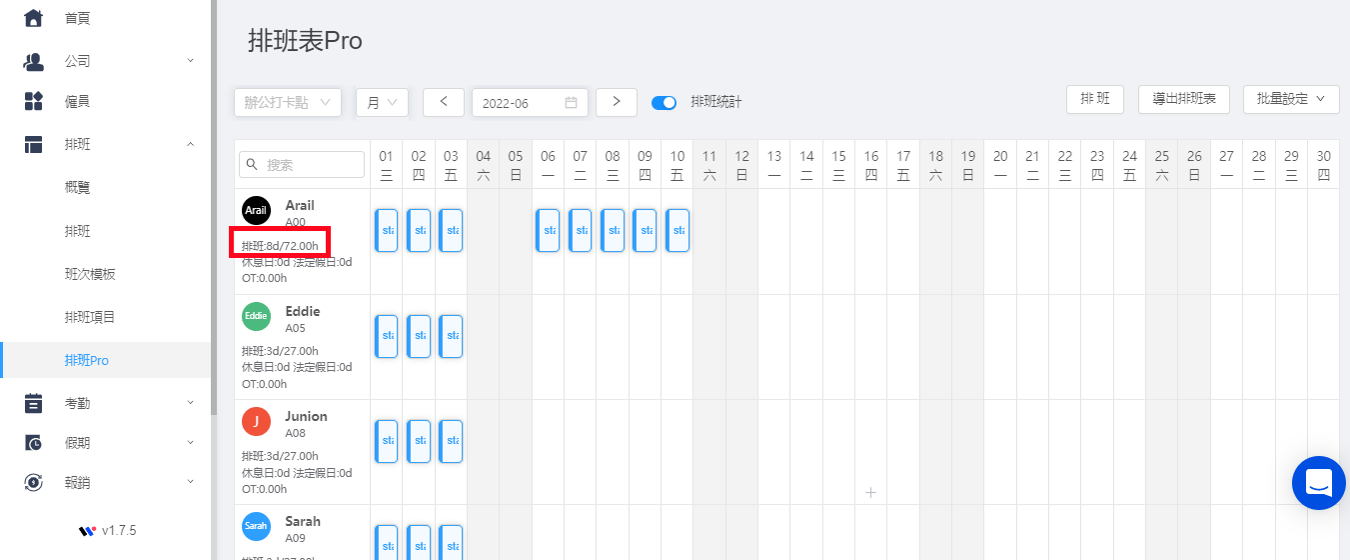The width and height of the screenshot is (1350, 560).
Task: Open the 辦公打卡點 location dropdown
Action: point(288,102)
